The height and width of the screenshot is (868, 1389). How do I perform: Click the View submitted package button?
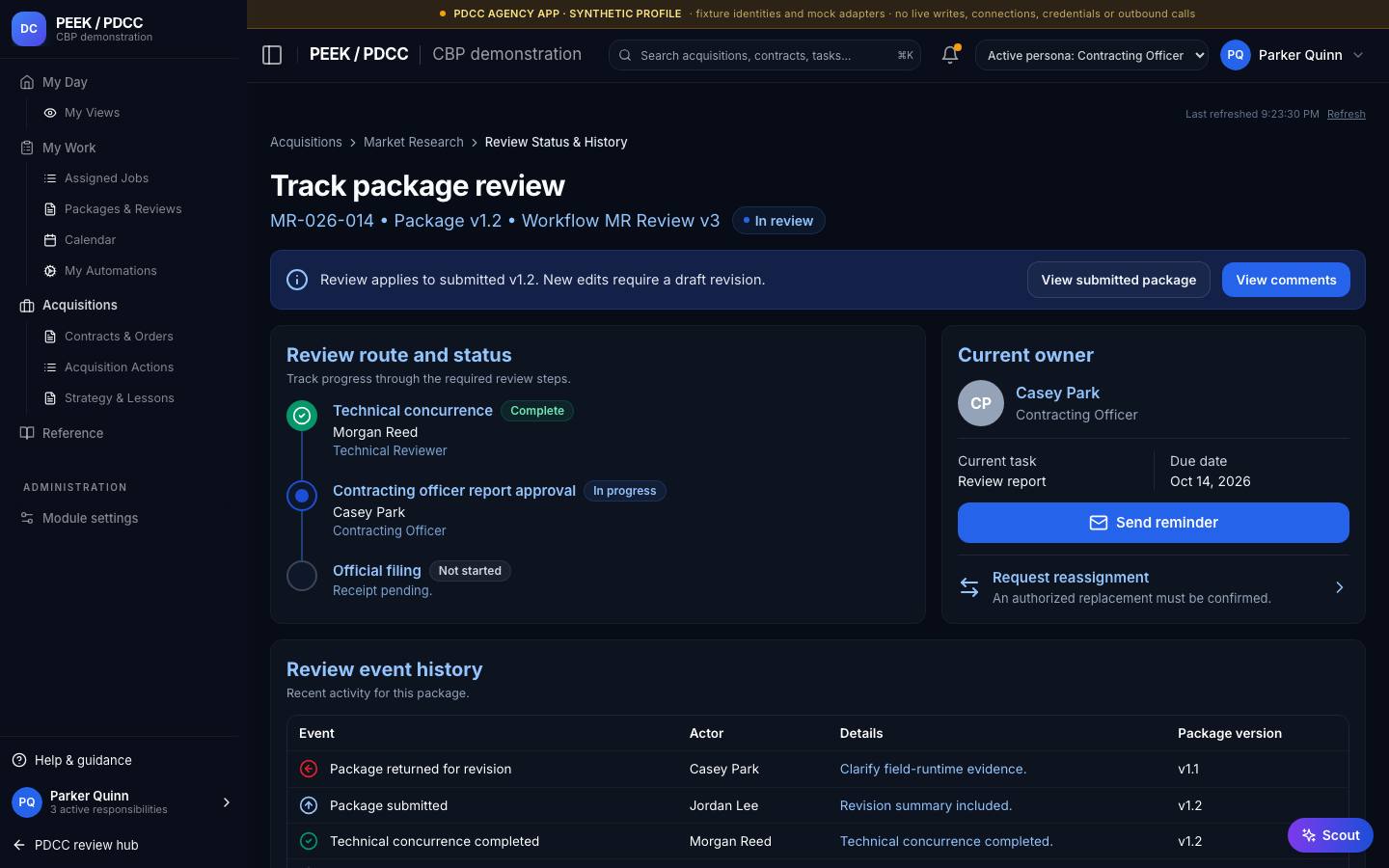1118,280
